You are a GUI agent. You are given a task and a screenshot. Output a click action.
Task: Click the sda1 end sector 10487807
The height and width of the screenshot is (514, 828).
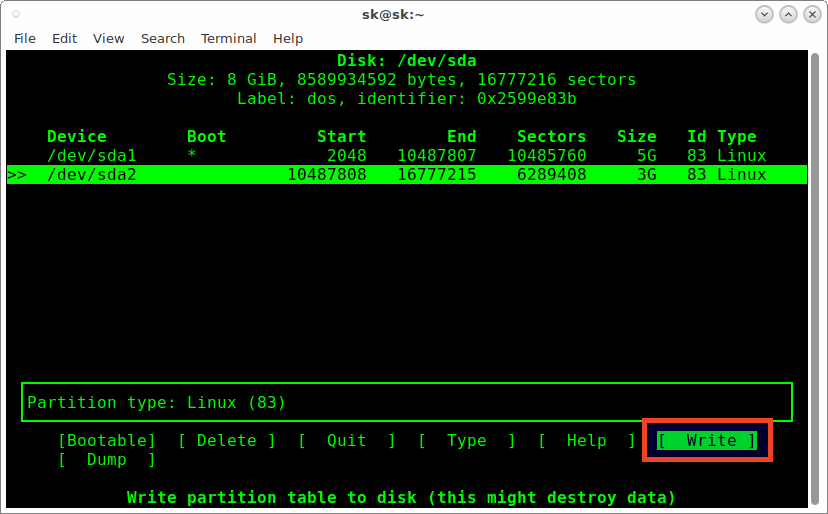[437, 155]
